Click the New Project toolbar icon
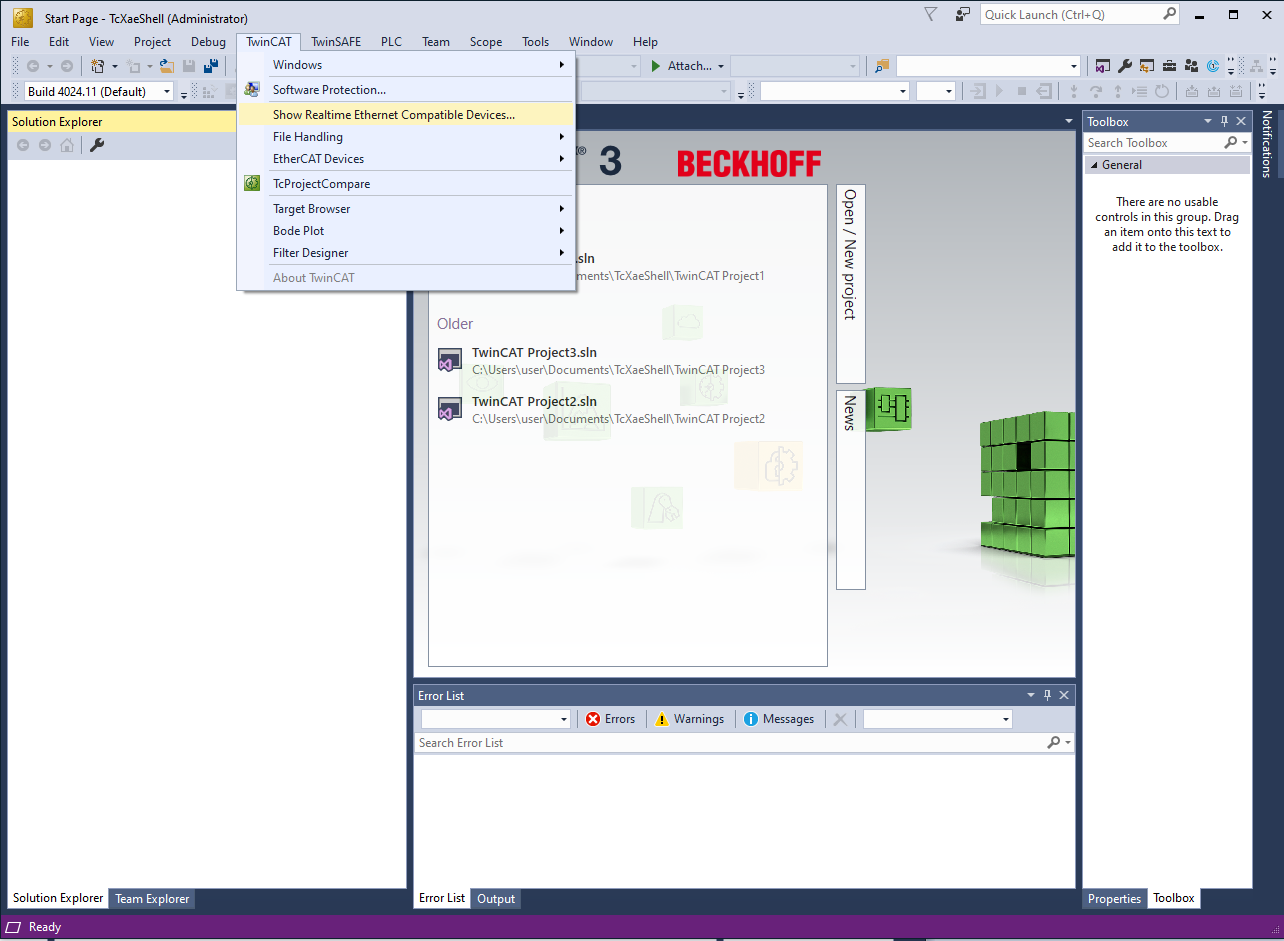The width and height of the screenshot is (1284, 941). pyautogui.click(x=98, y=66)
